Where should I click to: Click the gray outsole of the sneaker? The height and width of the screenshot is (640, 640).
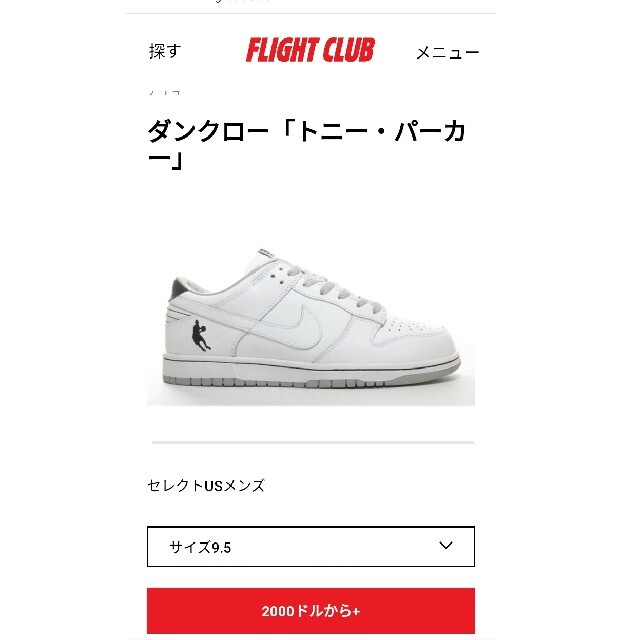point(312,380)
